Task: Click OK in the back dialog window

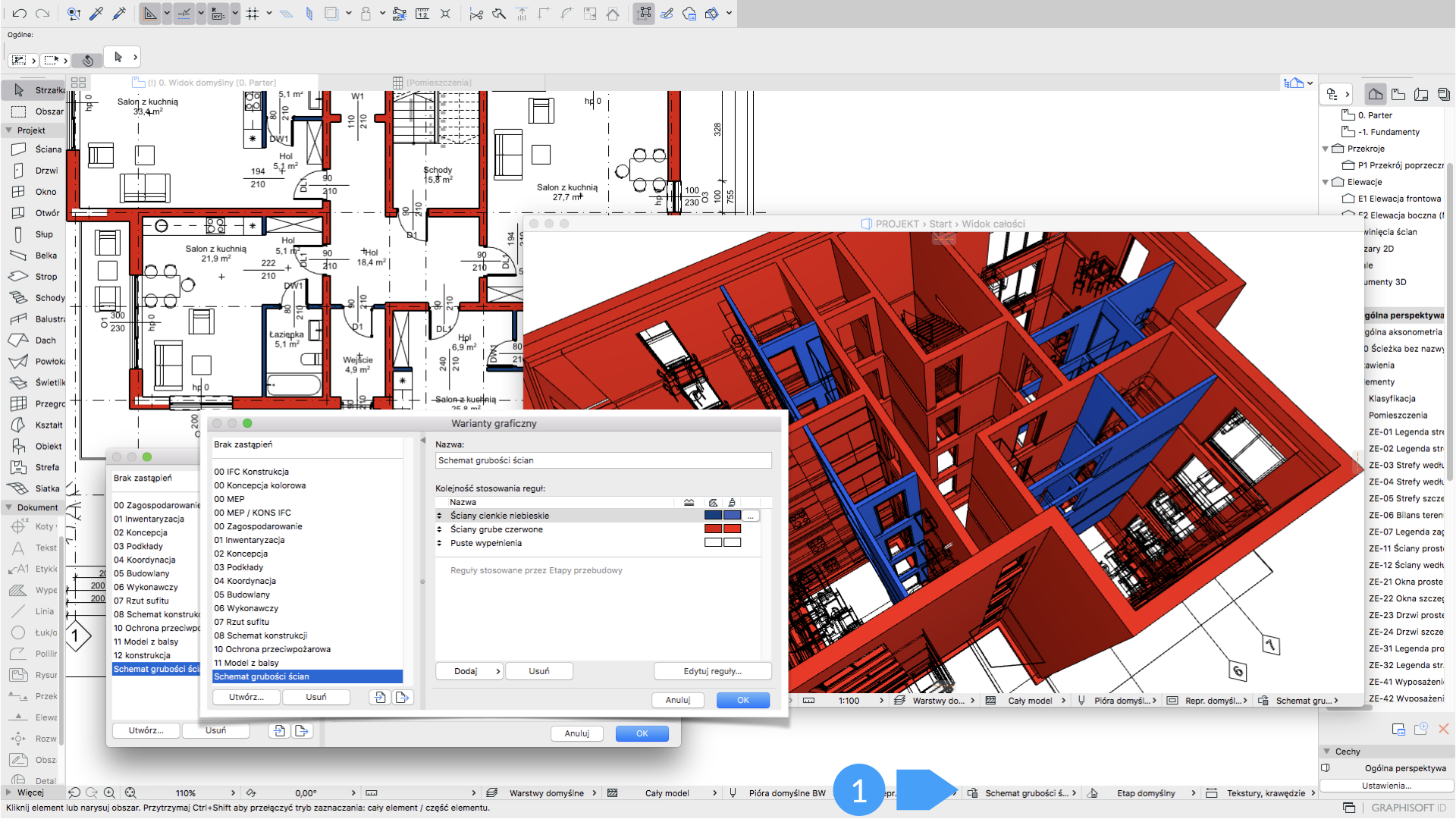Action: pyautogui.click(x=642, y=733)
